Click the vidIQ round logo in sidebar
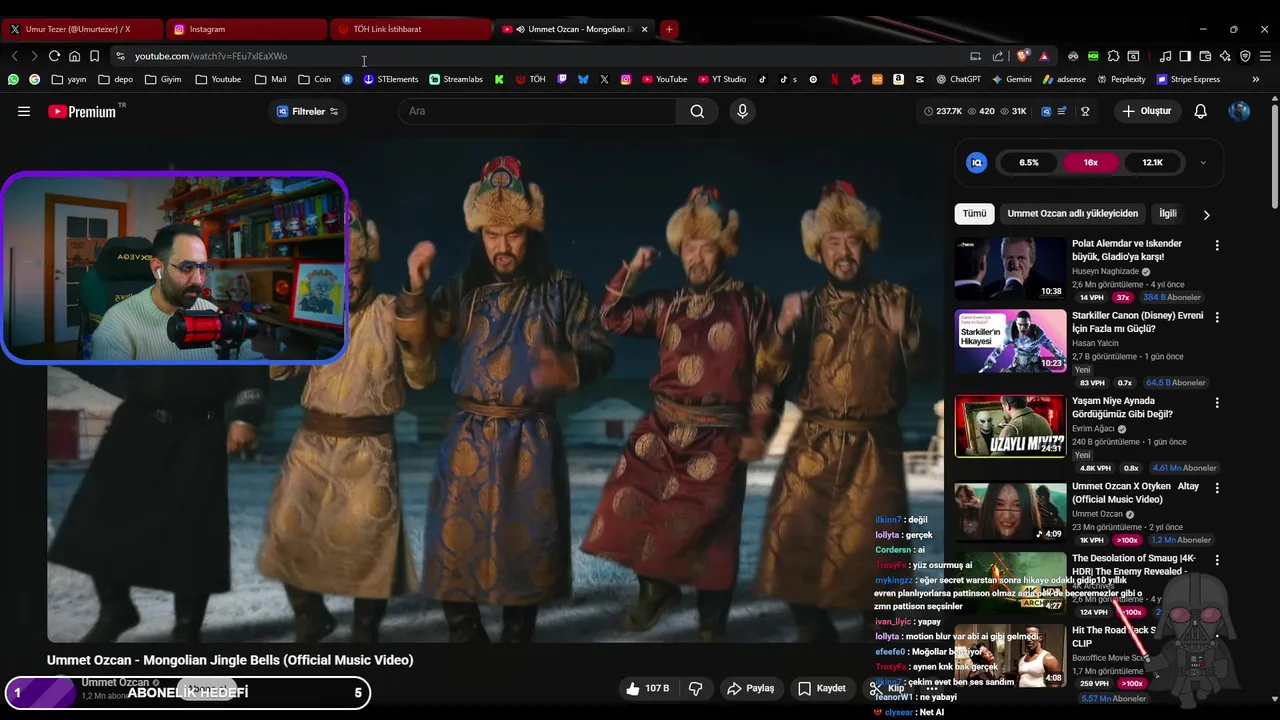The image size is (1280, 720). [x=977, y=162]
